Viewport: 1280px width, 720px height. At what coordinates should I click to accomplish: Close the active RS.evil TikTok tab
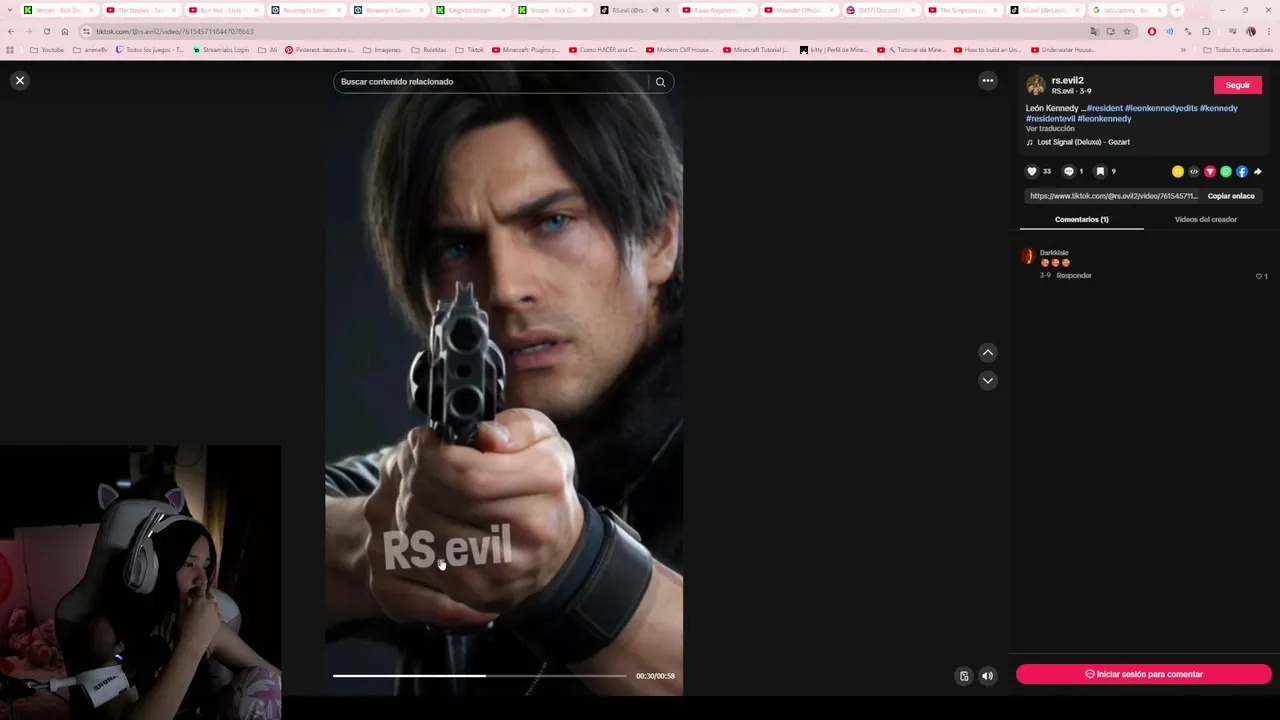tap(667, 10)
